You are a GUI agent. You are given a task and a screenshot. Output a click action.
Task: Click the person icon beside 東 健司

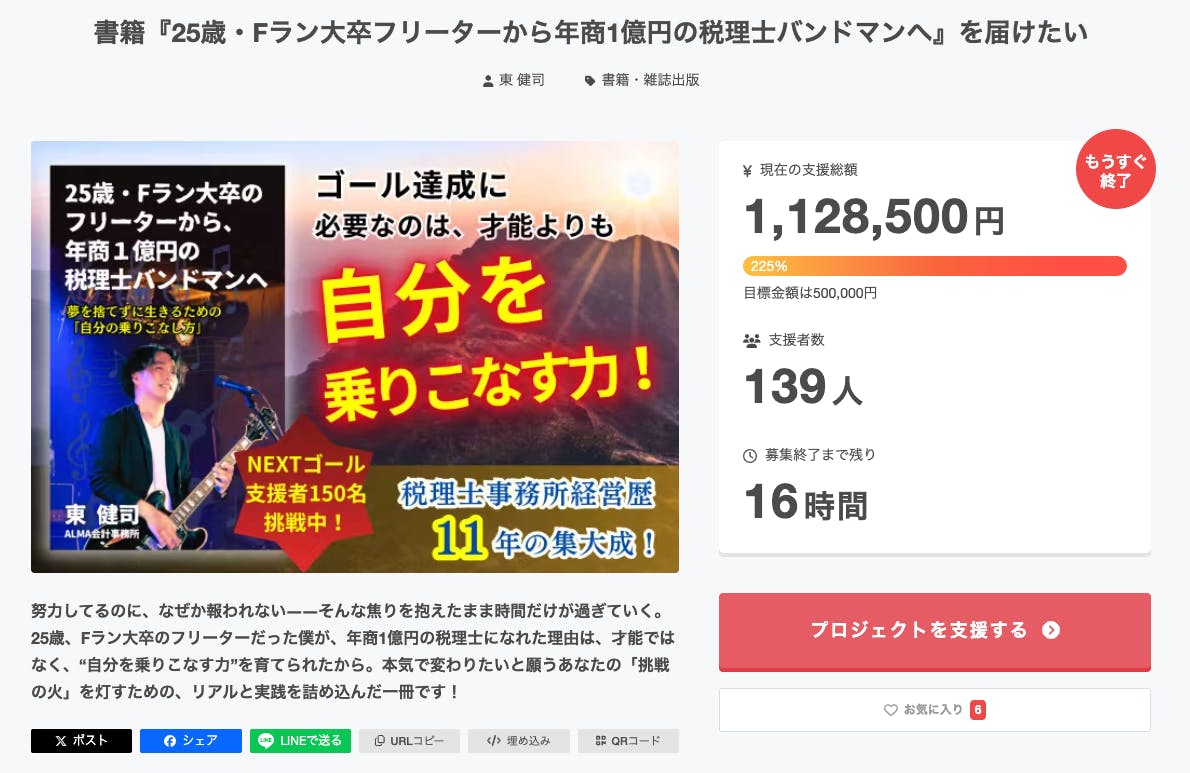[x=488, y=81]
